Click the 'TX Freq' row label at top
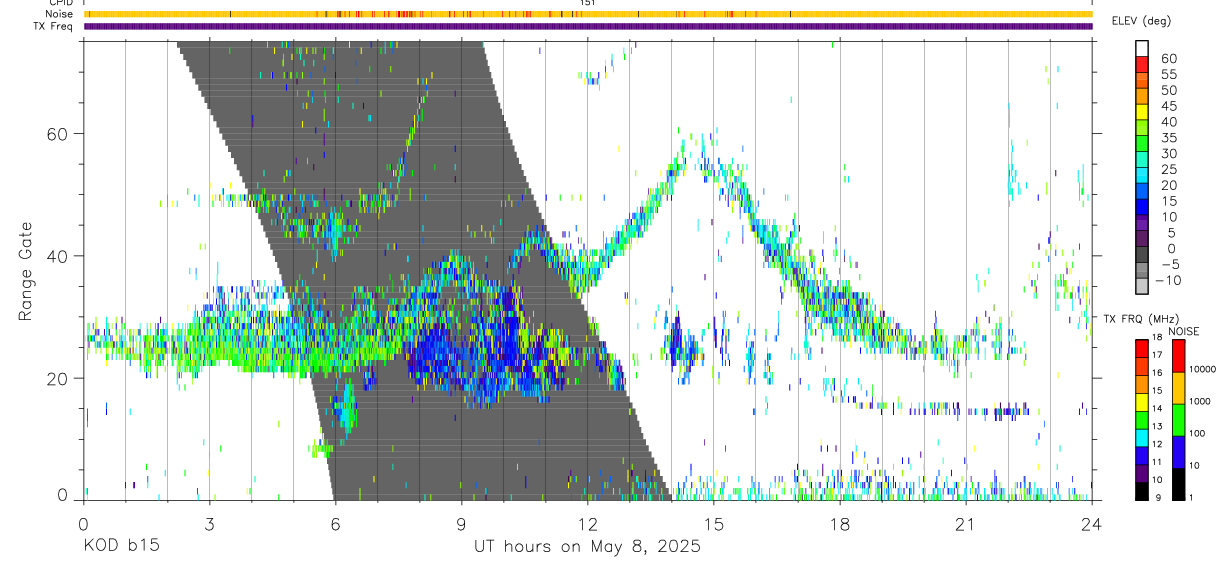The image size is (1228, 567). [55, 26]
